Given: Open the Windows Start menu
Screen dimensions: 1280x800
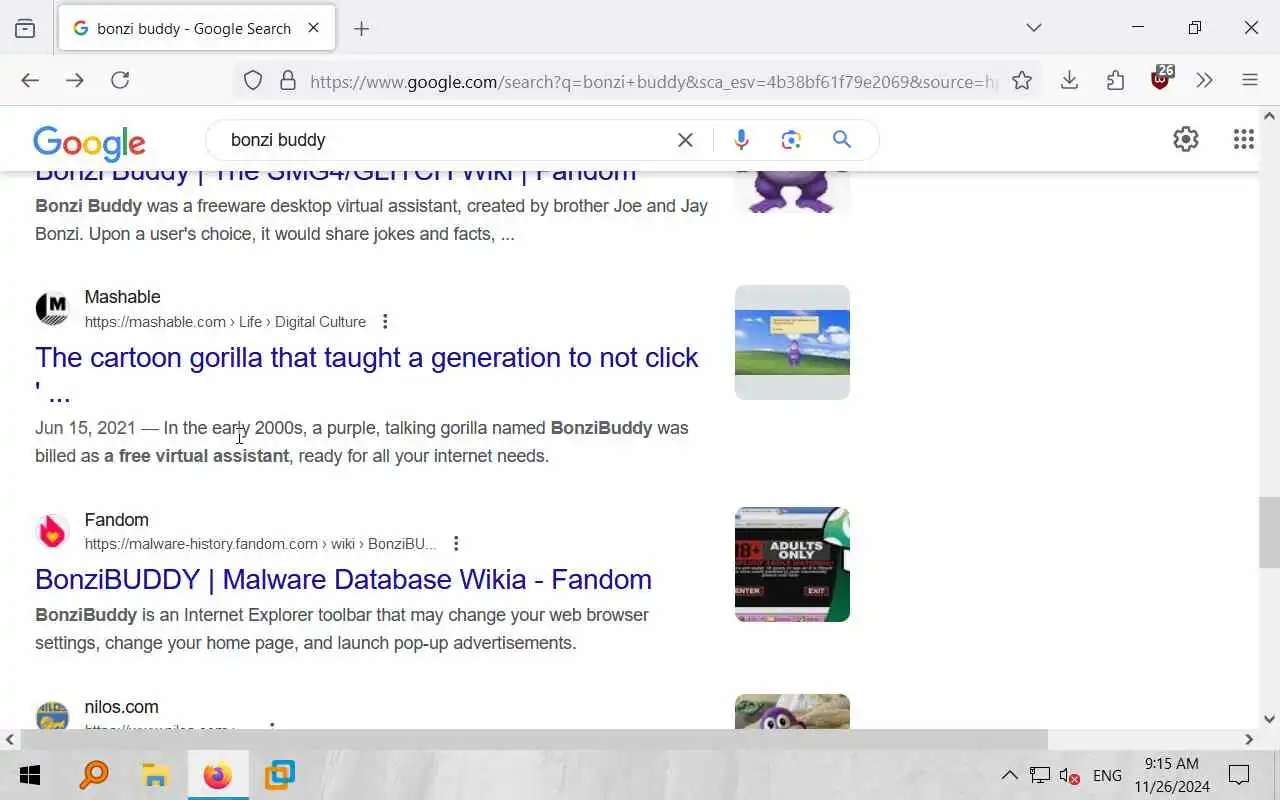Looking at the screenshot, I should [30, 775].
